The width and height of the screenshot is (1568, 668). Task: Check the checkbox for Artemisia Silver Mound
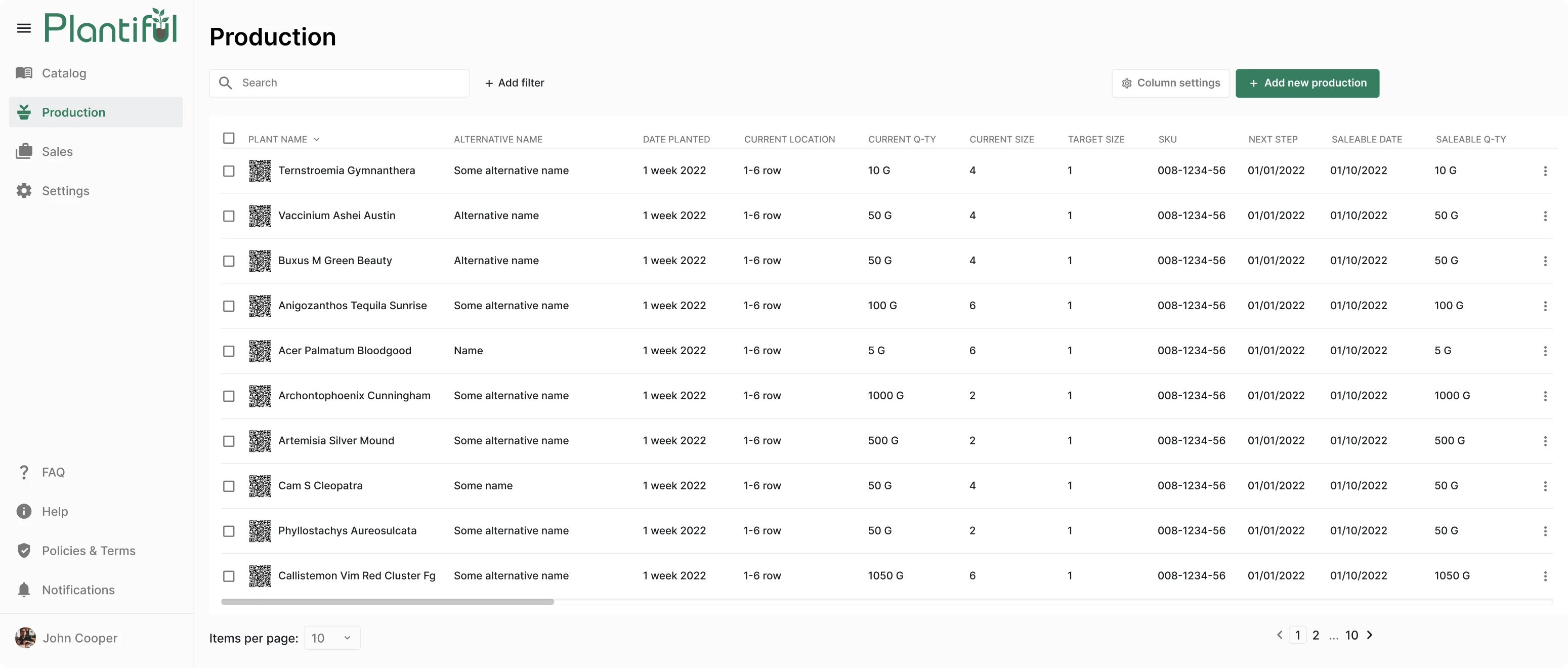[x=229, y=441]
